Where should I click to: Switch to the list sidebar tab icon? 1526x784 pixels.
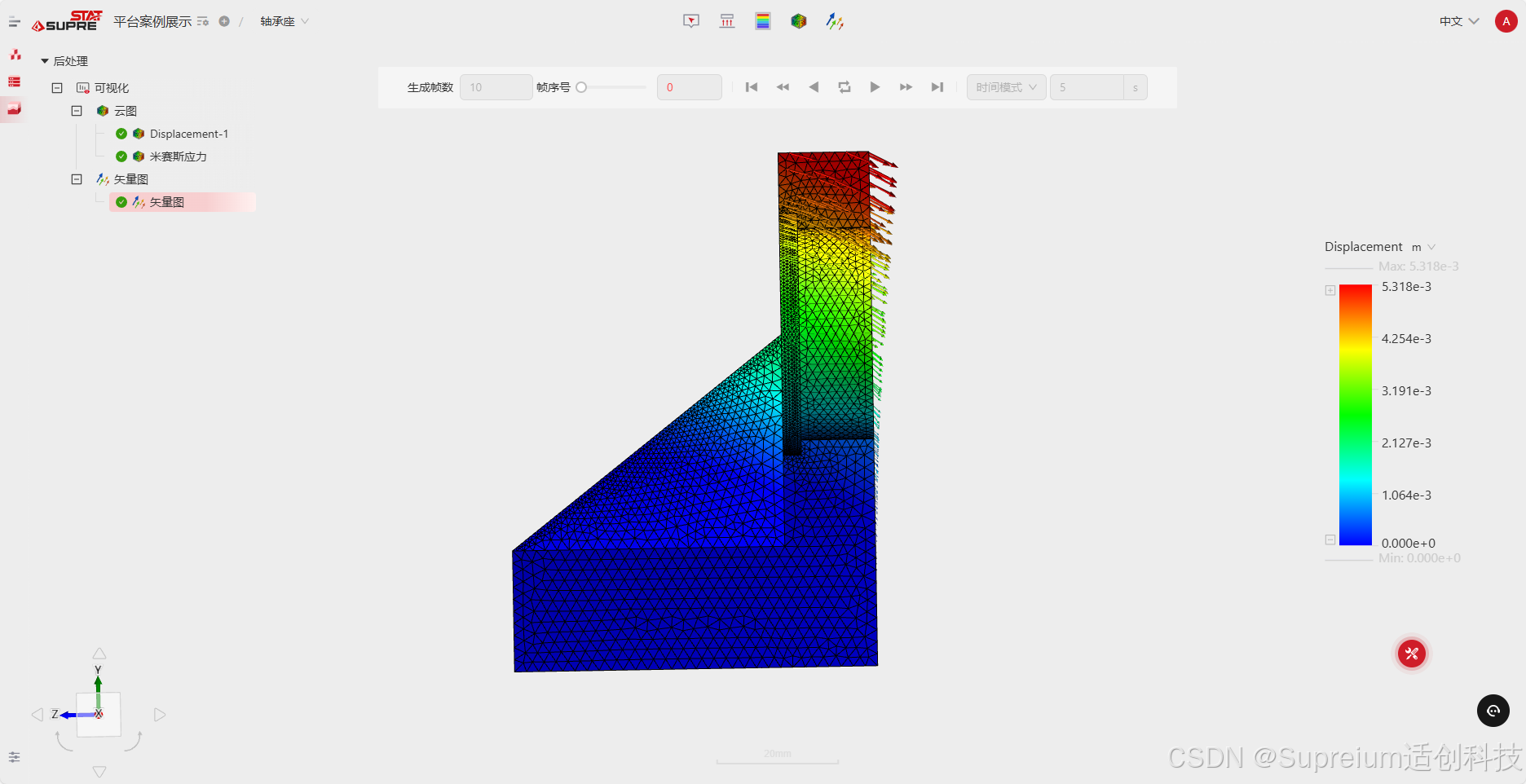click(15, 81)
